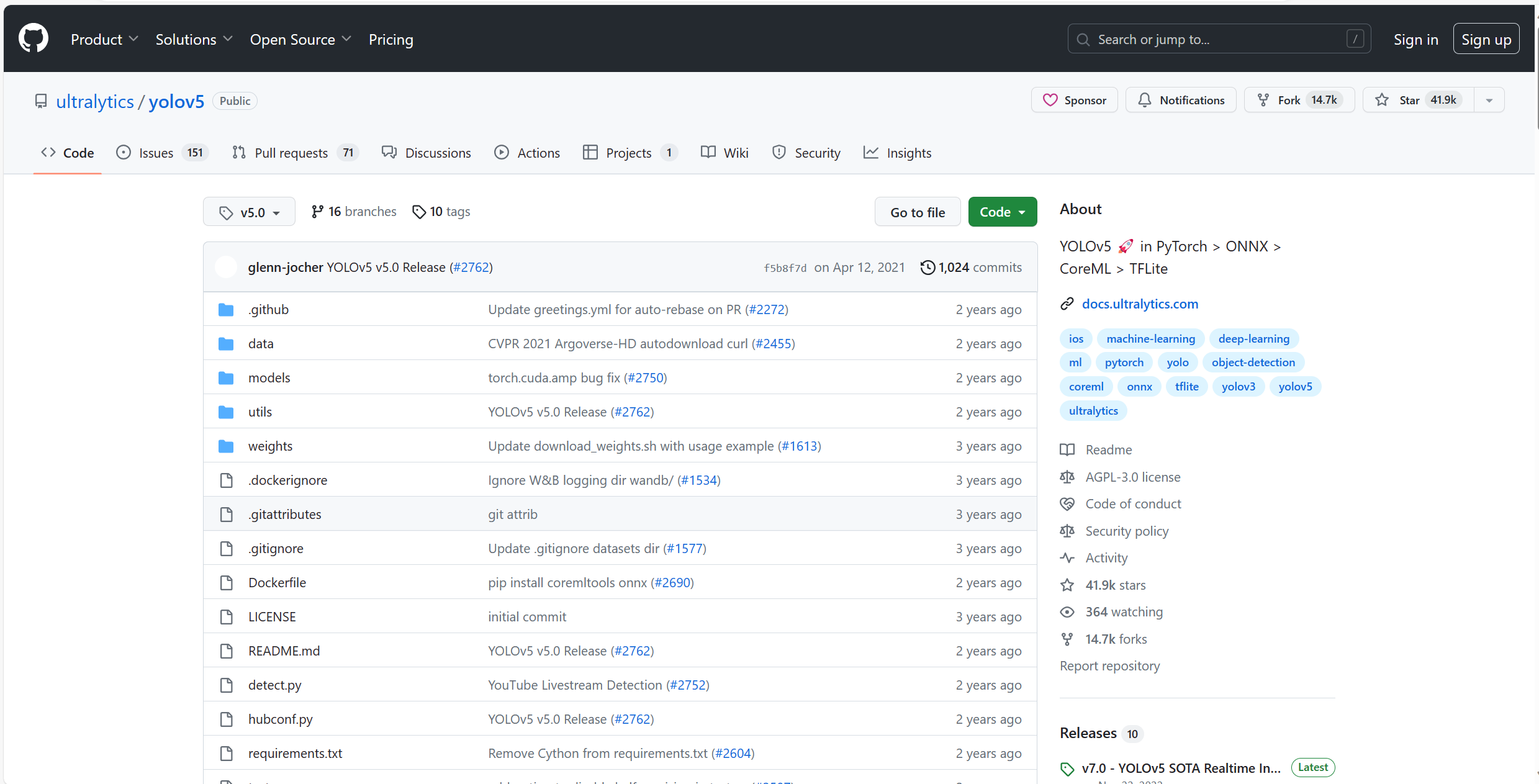
Task: Open the .github folder
Action: pyautogui.click(x=268, y=309)
